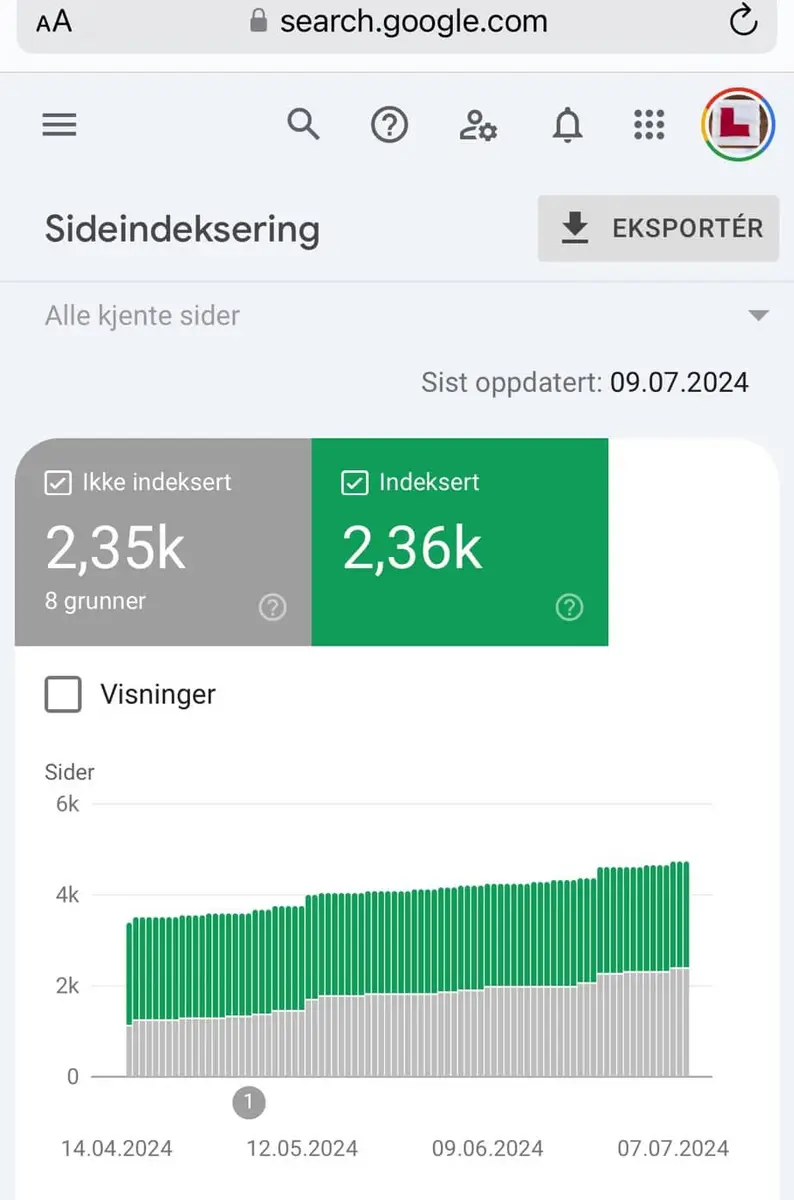
Task: Expand the Alle kjente sider dropdown
Action: click(759, 316)
